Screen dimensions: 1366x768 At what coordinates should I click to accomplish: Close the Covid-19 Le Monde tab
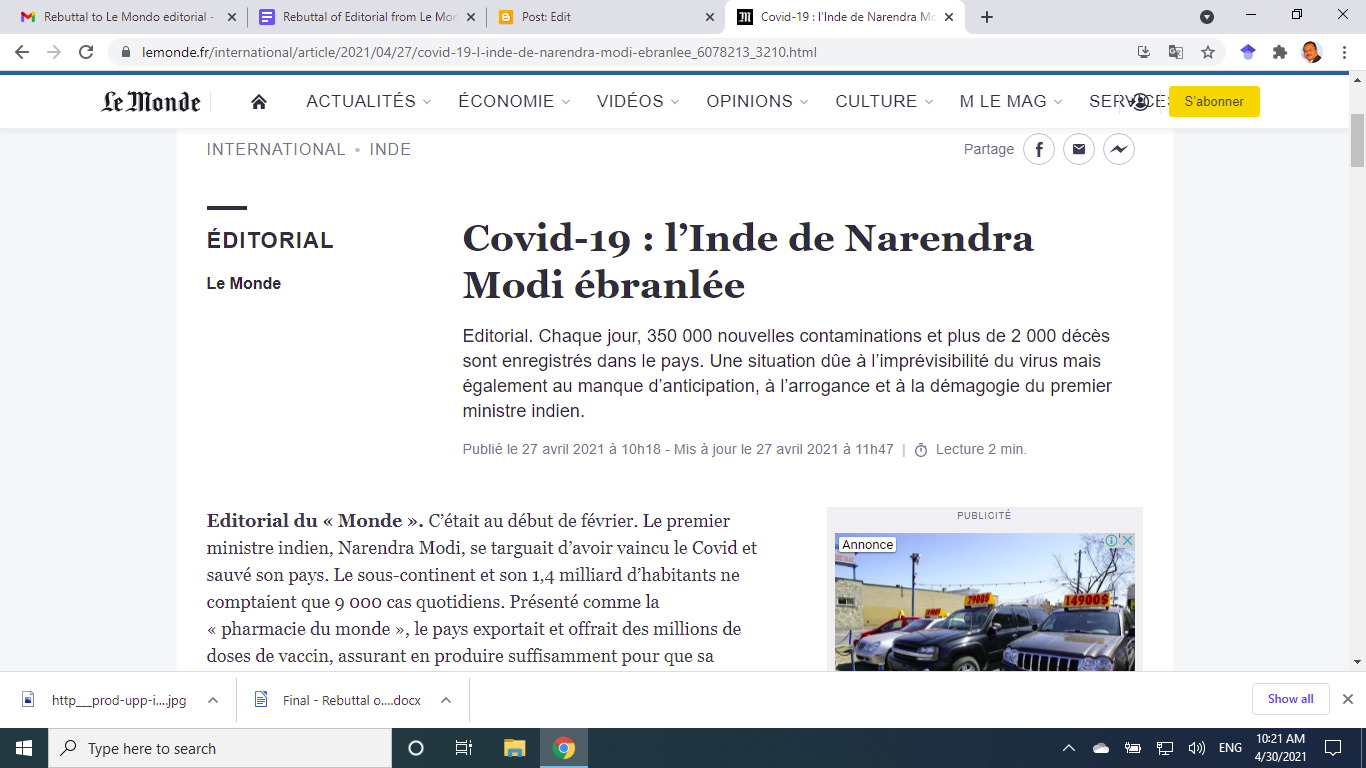(x=948, y=17)
